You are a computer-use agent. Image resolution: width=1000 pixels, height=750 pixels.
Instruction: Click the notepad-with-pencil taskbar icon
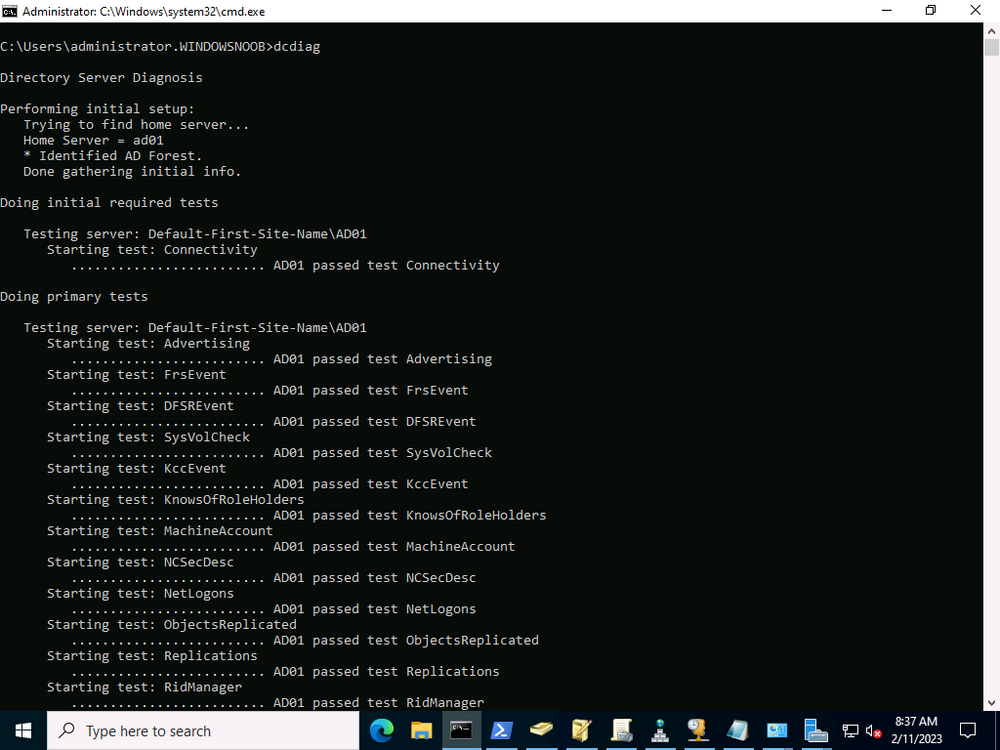(582, 730)
